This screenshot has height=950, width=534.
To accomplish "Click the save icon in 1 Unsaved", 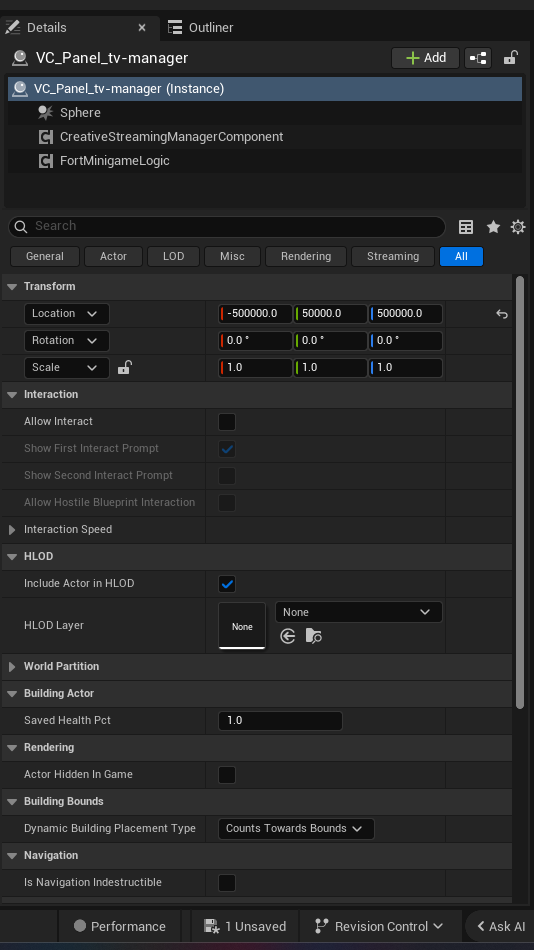I will pyautogui.click(x=212, y=926).
